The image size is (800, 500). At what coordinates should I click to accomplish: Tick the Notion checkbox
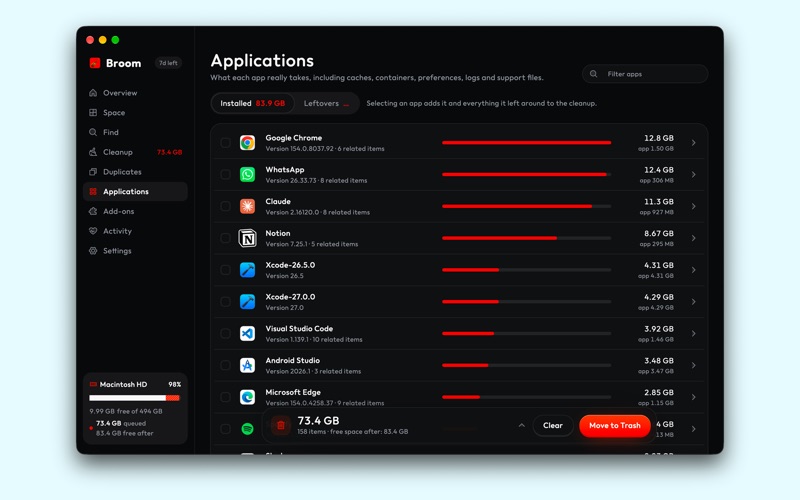click(x=225, y=238)
